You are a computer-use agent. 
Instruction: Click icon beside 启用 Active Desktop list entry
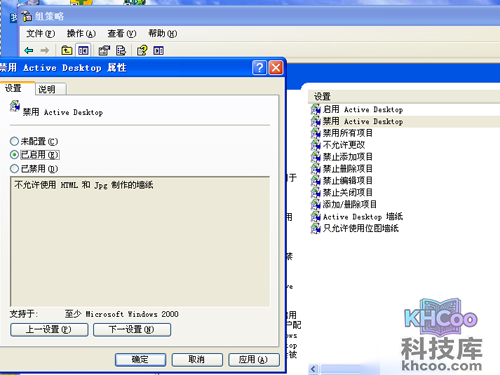[x=316, y=109]
